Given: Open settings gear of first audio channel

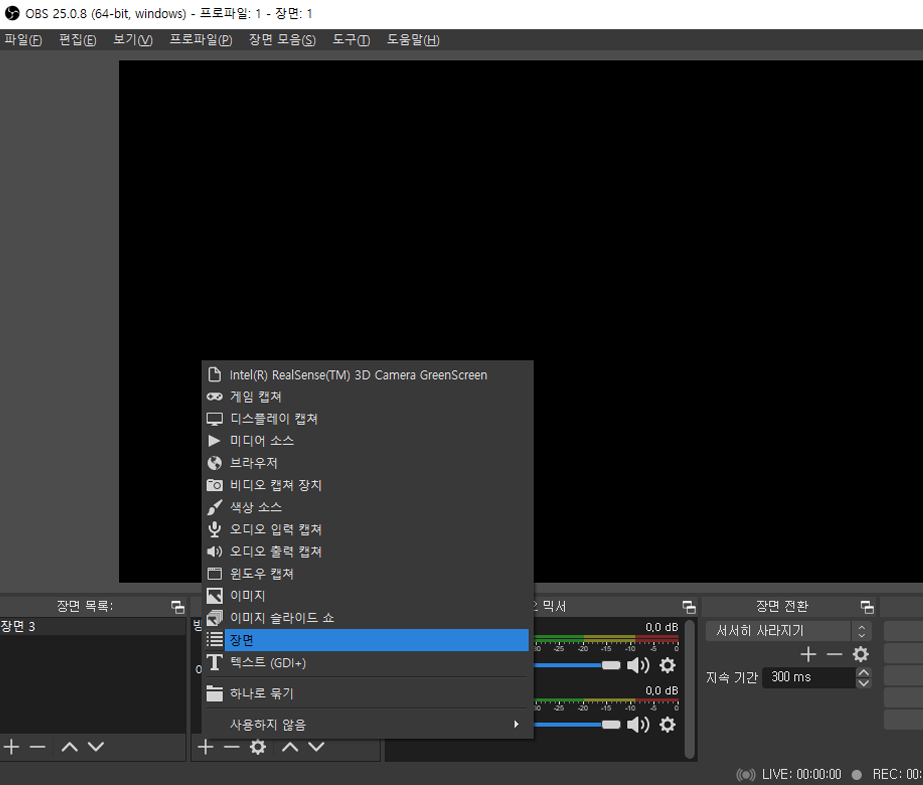Looking at the screenshot, I should click(668, 665).
